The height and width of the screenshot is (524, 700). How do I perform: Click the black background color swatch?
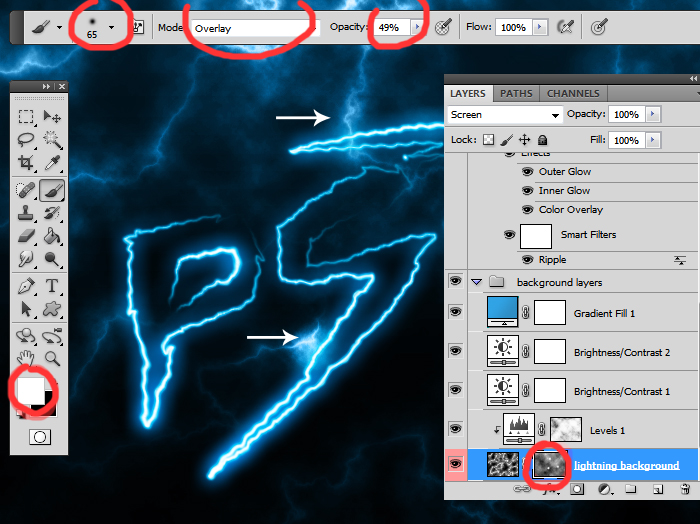48,405
